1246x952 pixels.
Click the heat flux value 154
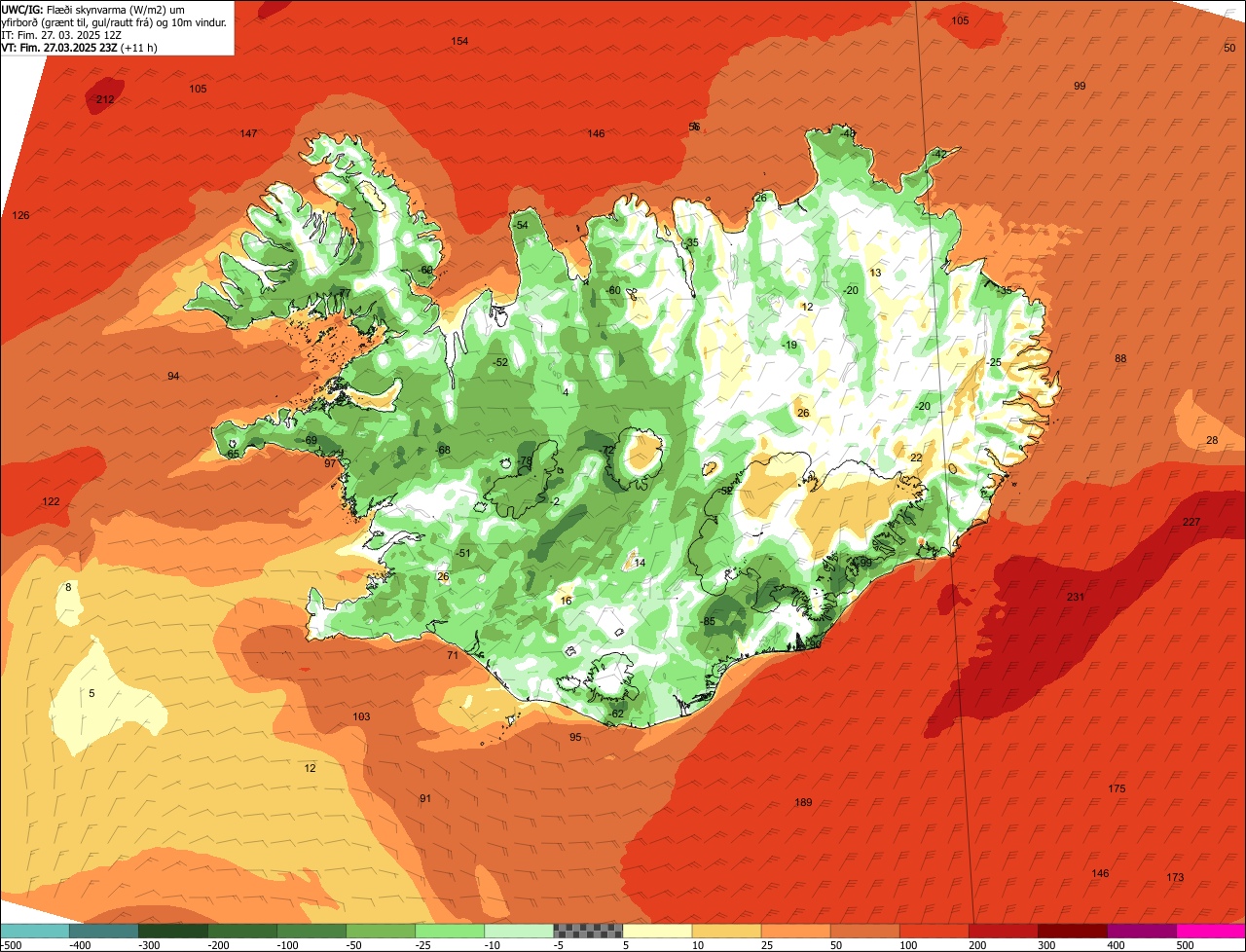459,41
